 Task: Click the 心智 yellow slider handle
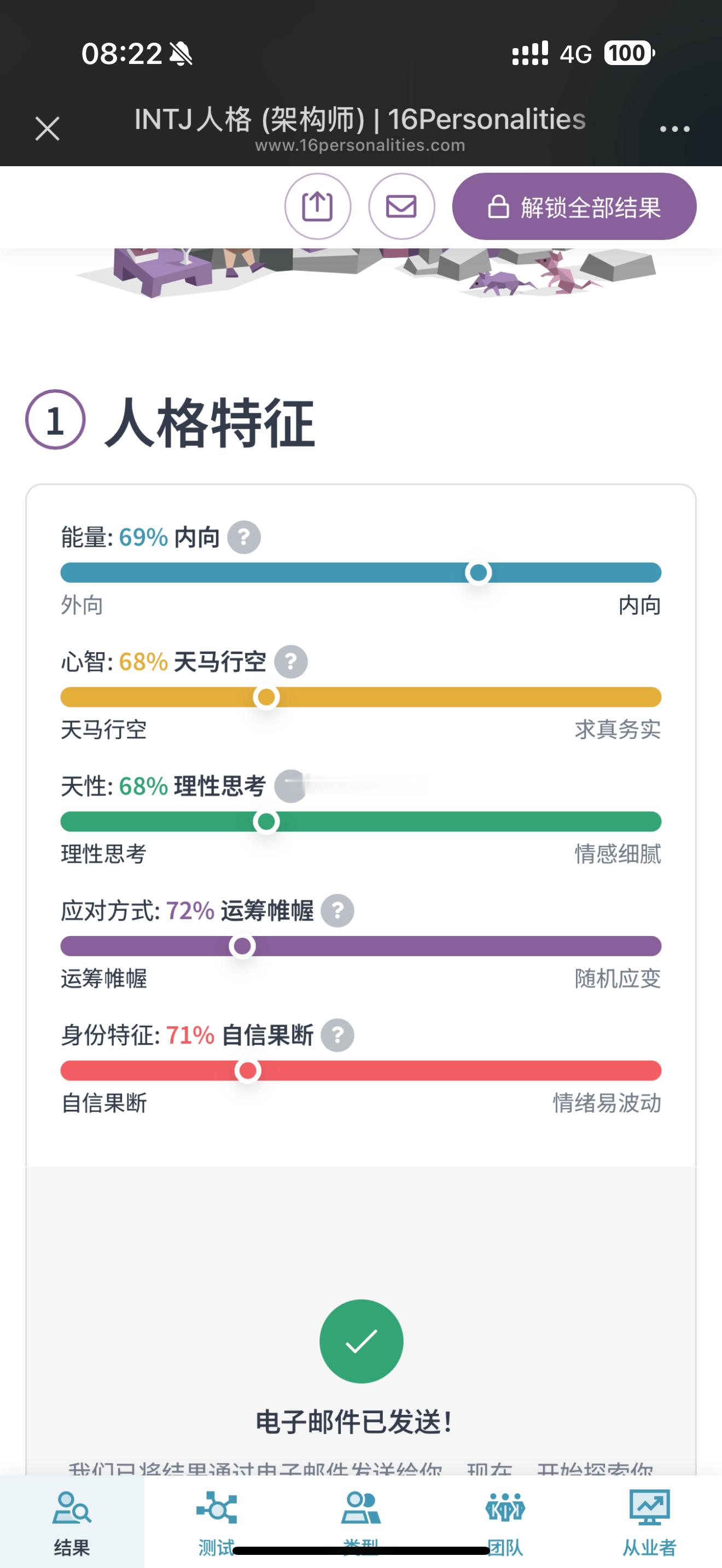(x=266, y=698)
